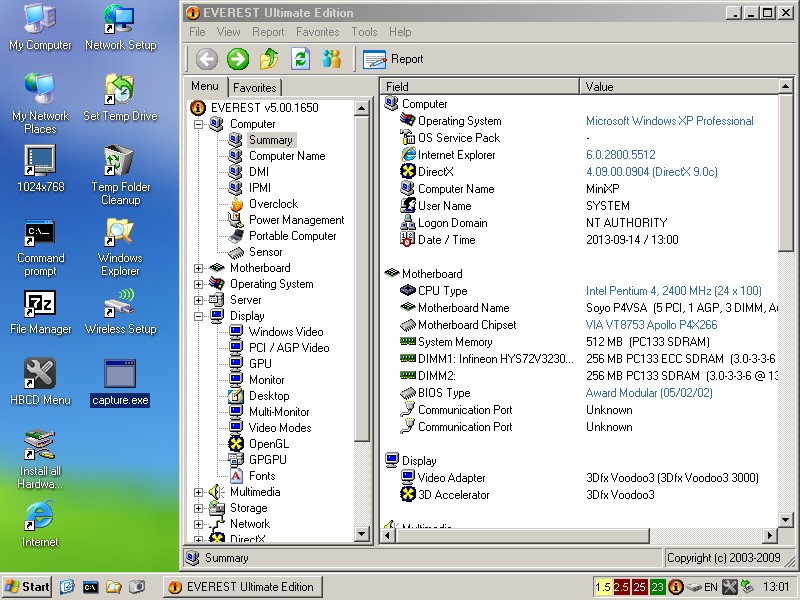Select Video Modes in the tree
Viewport: 800px width, 600px height.
click(x=280, y=428)
